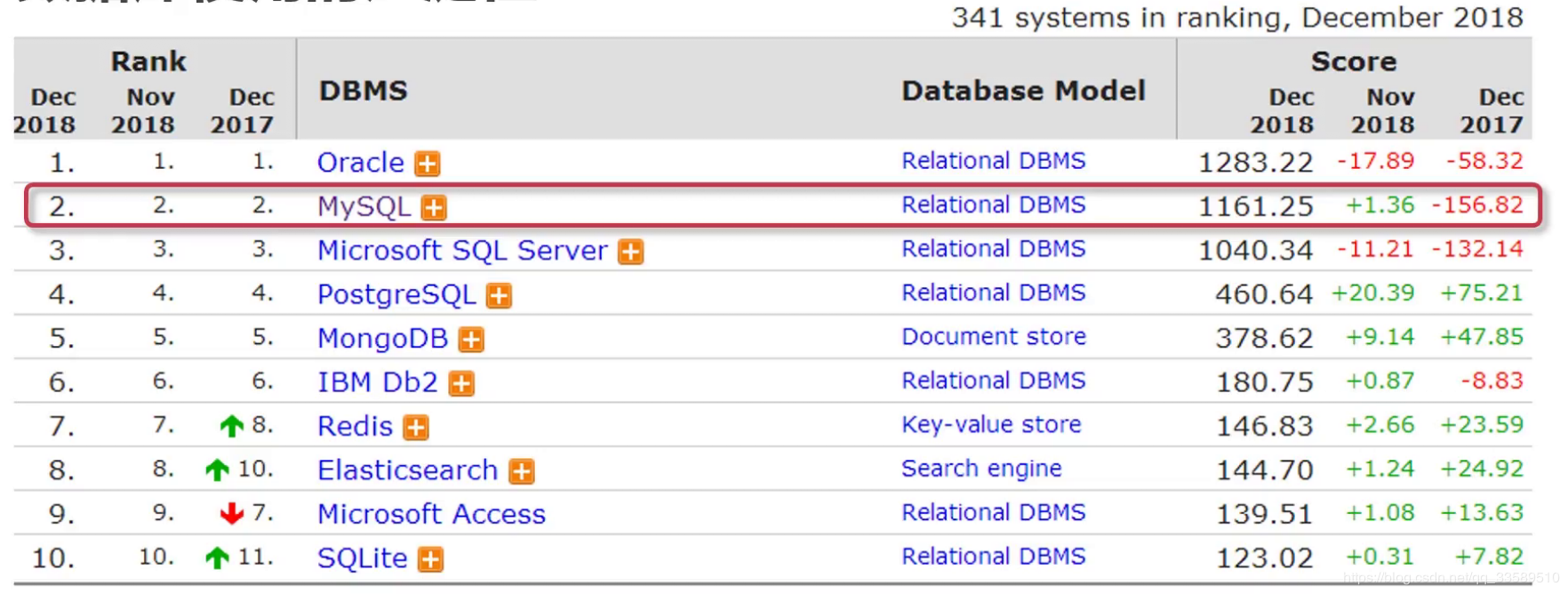Click Relational DBMS link in PostgreSQL row
Screen dimensions: 1568x594
[x=994, y=293]
